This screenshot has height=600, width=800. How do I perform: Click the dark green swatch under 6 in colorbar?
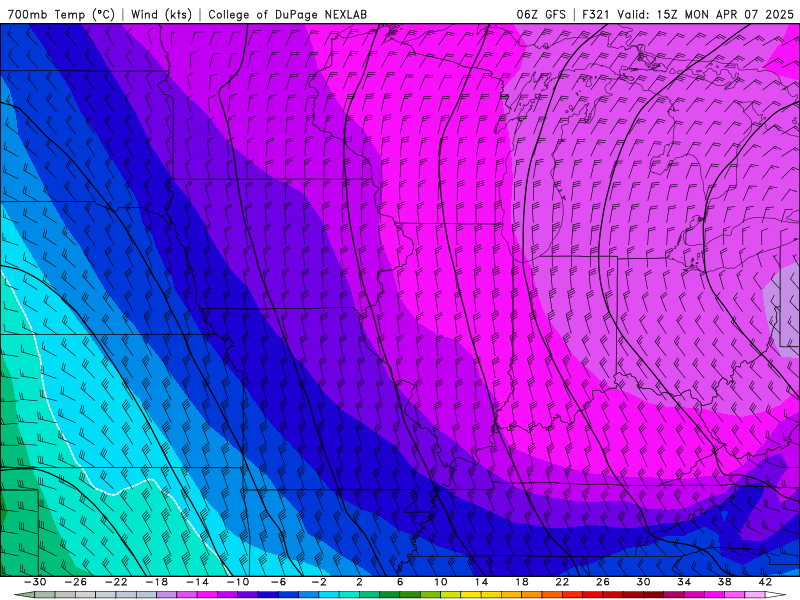[390, 595]
